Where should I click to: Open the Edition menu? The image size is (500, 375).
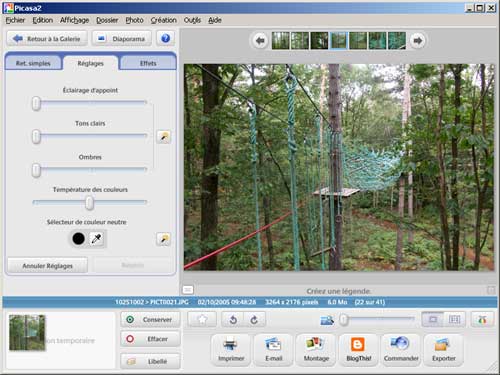[x=43, y=20]
